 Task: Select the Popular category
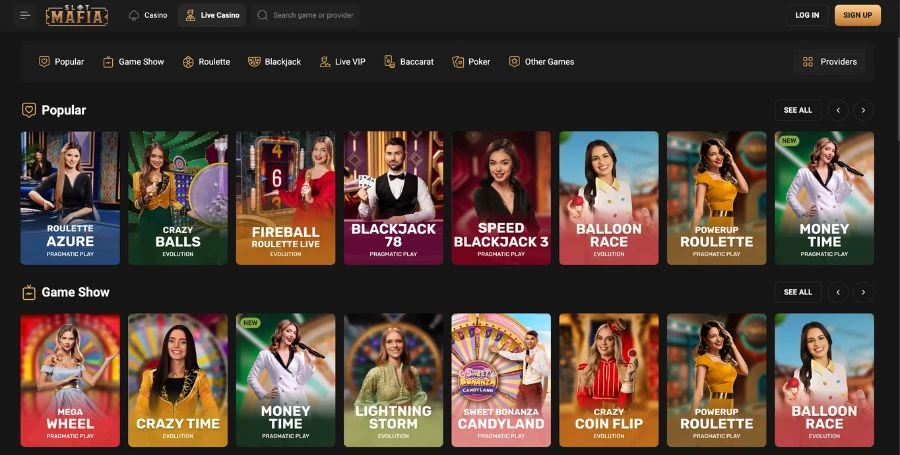61,62
